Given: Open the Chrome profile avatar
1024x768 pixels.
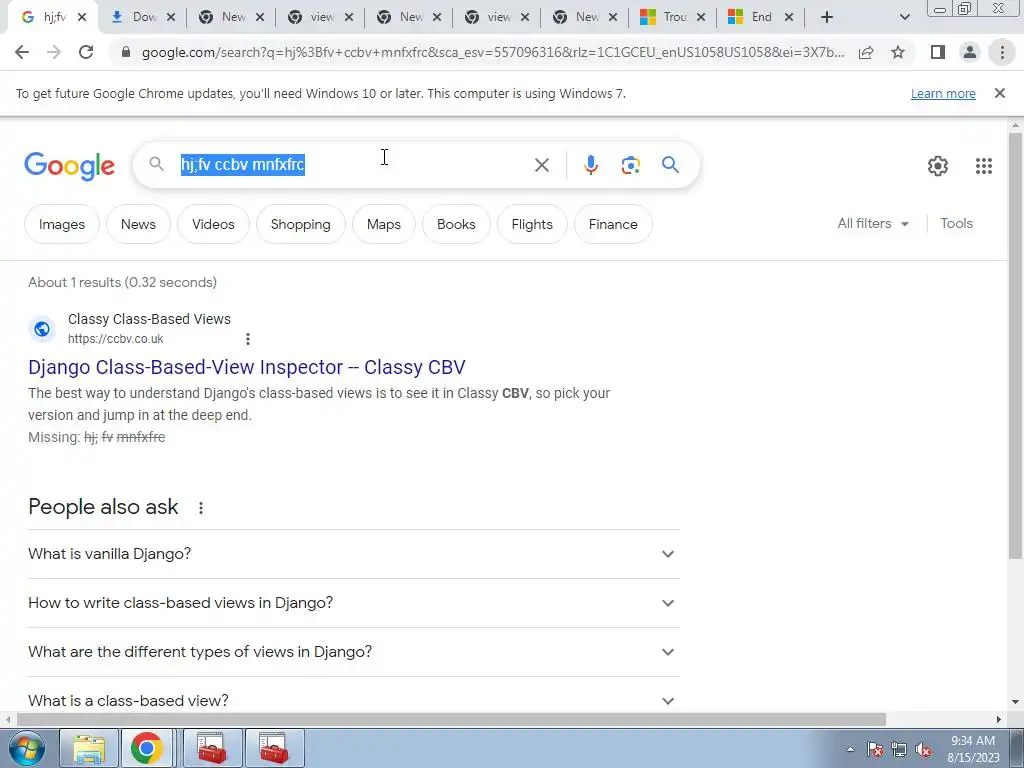Looking at the screenshot, I should pos(970,52).
